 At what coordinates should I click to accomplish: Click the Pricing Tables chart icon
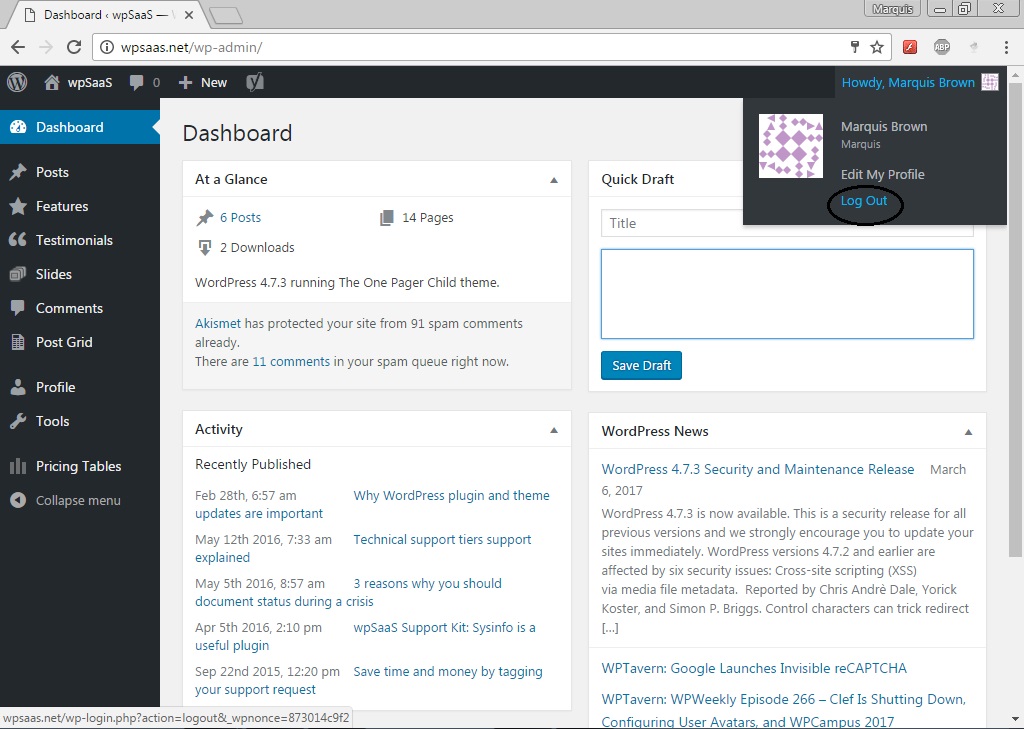point(18,466)
